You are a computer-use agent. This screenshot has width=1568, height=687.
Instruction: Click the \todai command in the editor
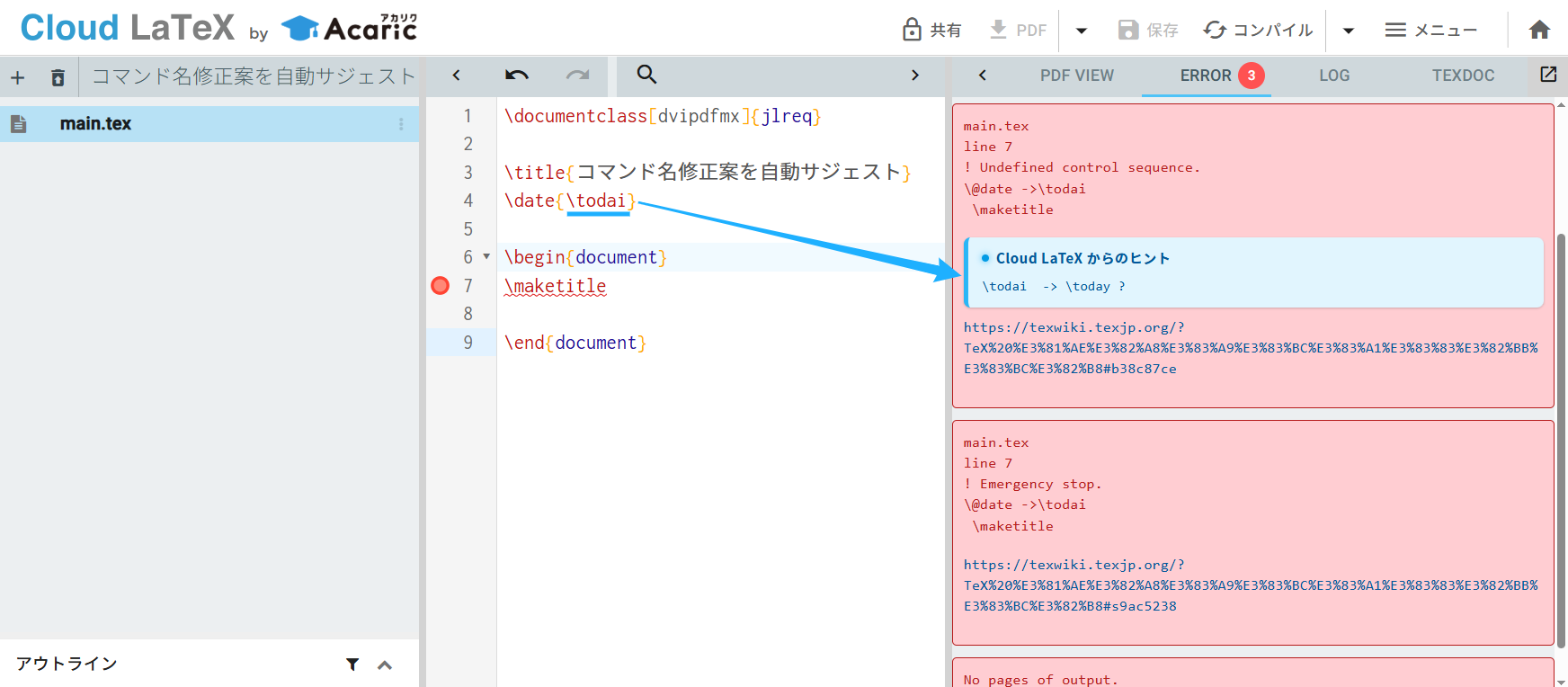tap(596, 201)
